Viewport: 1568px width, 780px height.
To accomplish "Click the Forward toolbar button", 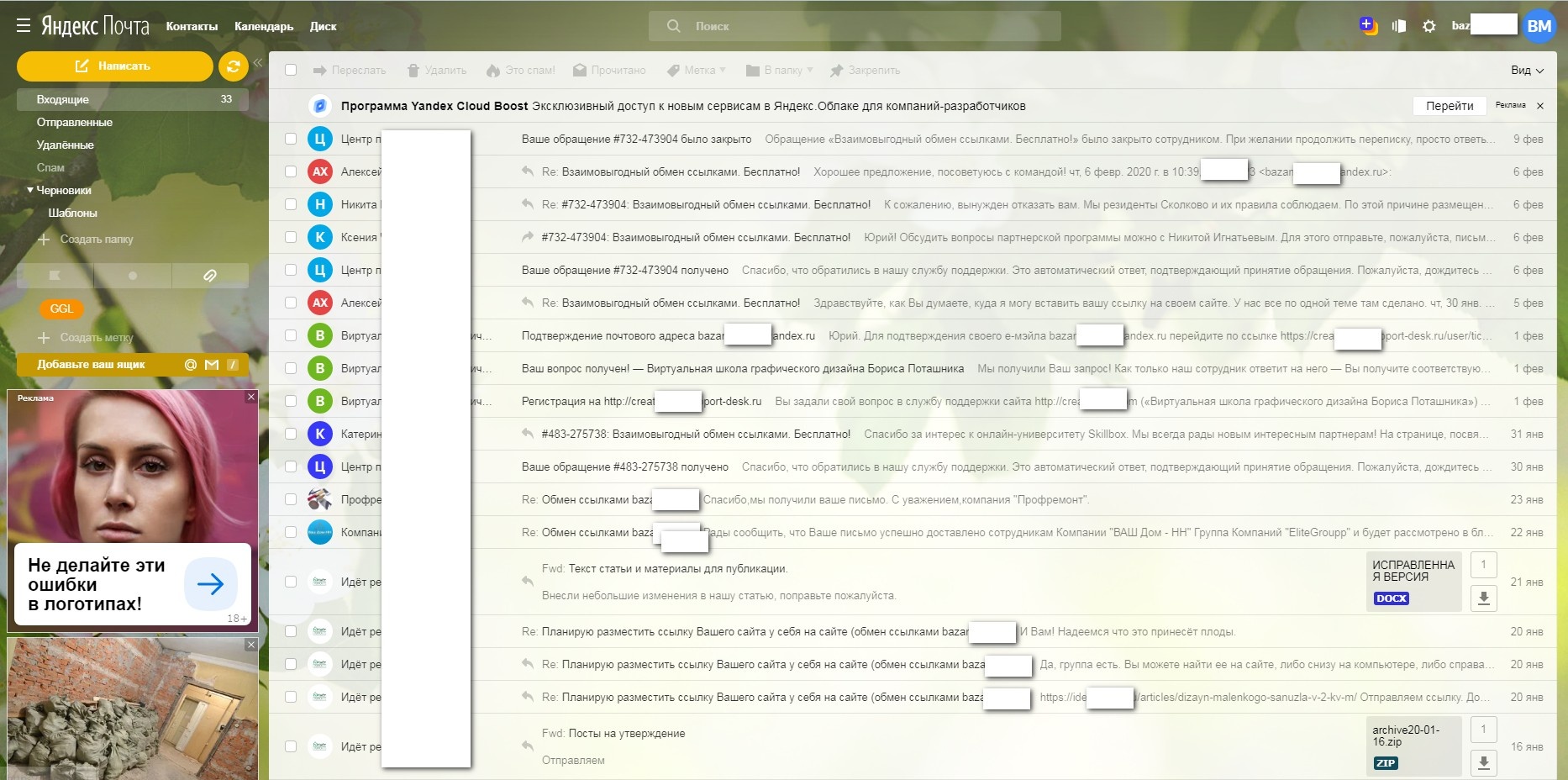I will tap(350, 71).
